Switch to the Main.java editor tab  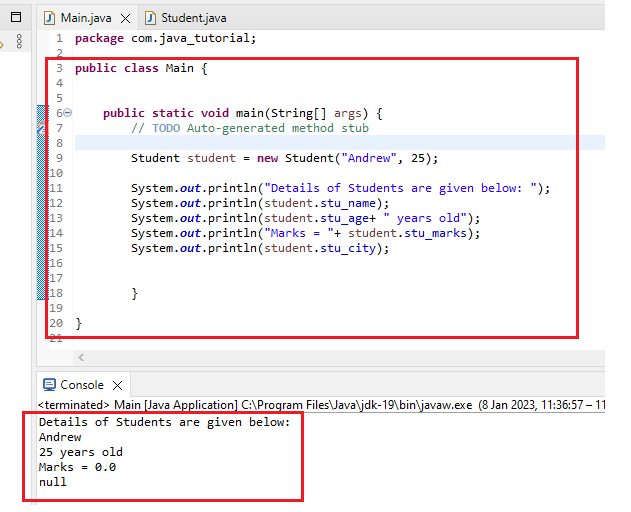pyautogui.click(x=86, y=18)
